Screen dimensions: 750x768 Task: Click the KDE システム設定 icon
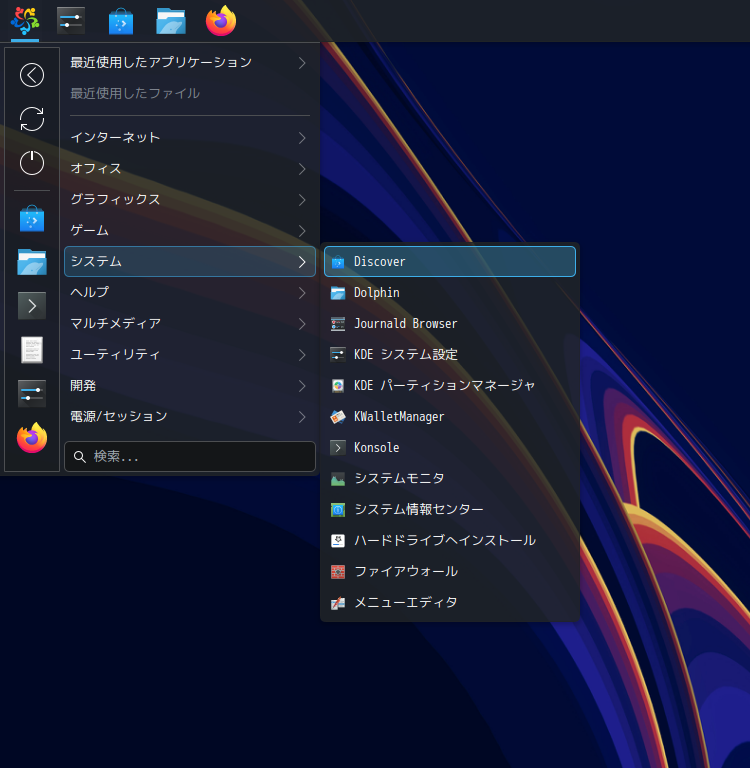tap(338, 355)
